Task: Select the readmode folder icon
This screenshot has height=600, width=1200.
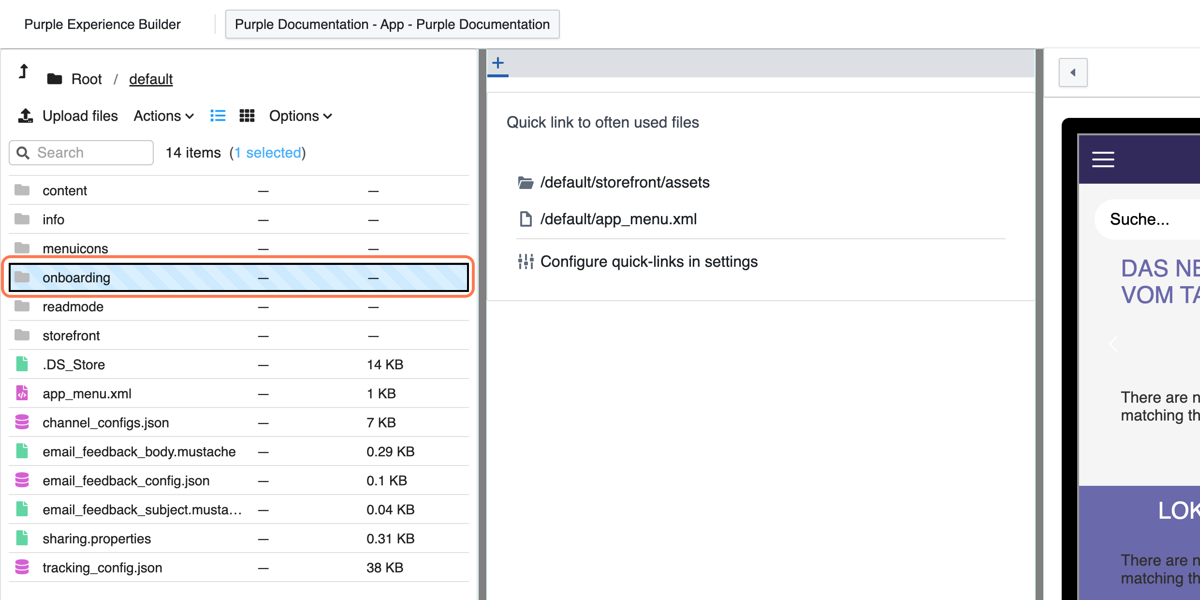Action: pyautogui.click(x=22, y=306)
